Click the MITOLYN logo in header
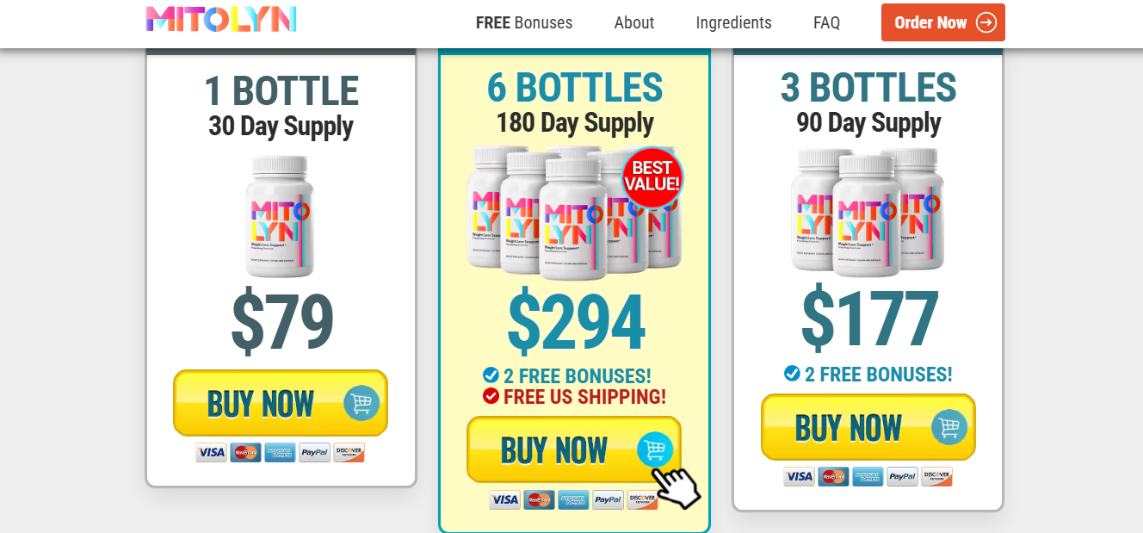This screenshot has width=1143, height=533. click(221, 20)
